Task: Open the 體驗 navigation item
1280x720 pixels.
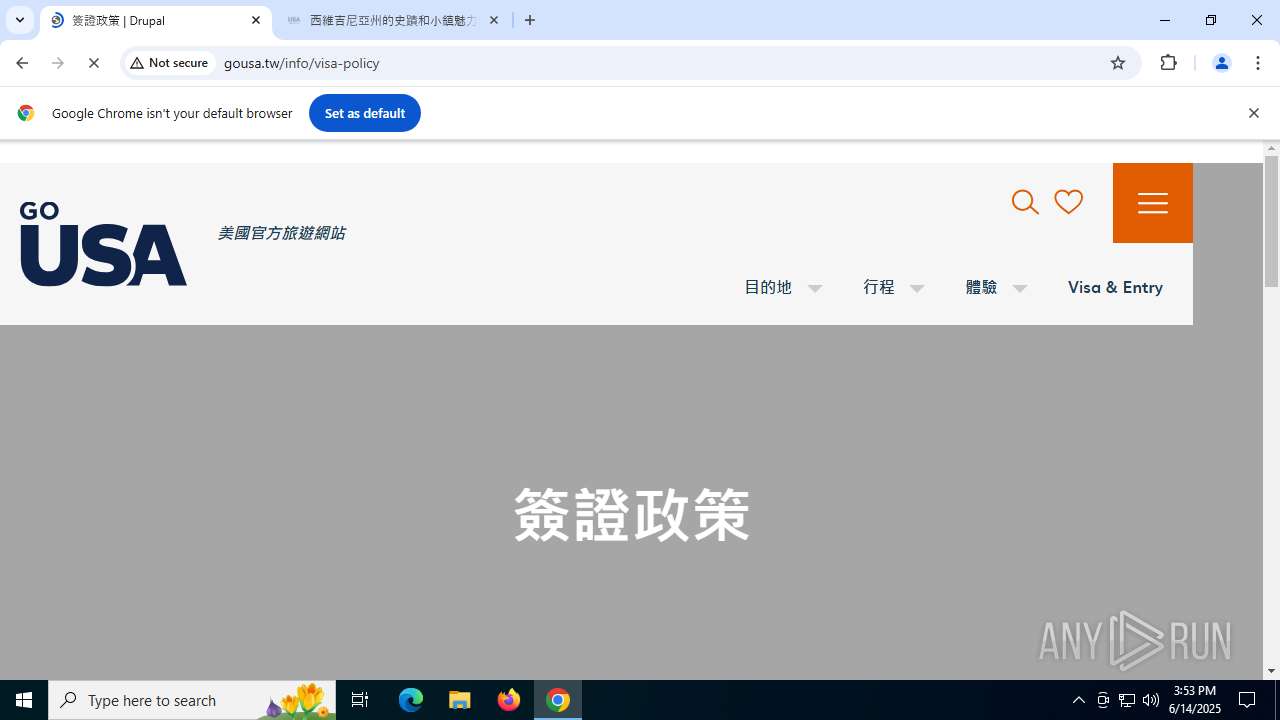Action: 981,287
